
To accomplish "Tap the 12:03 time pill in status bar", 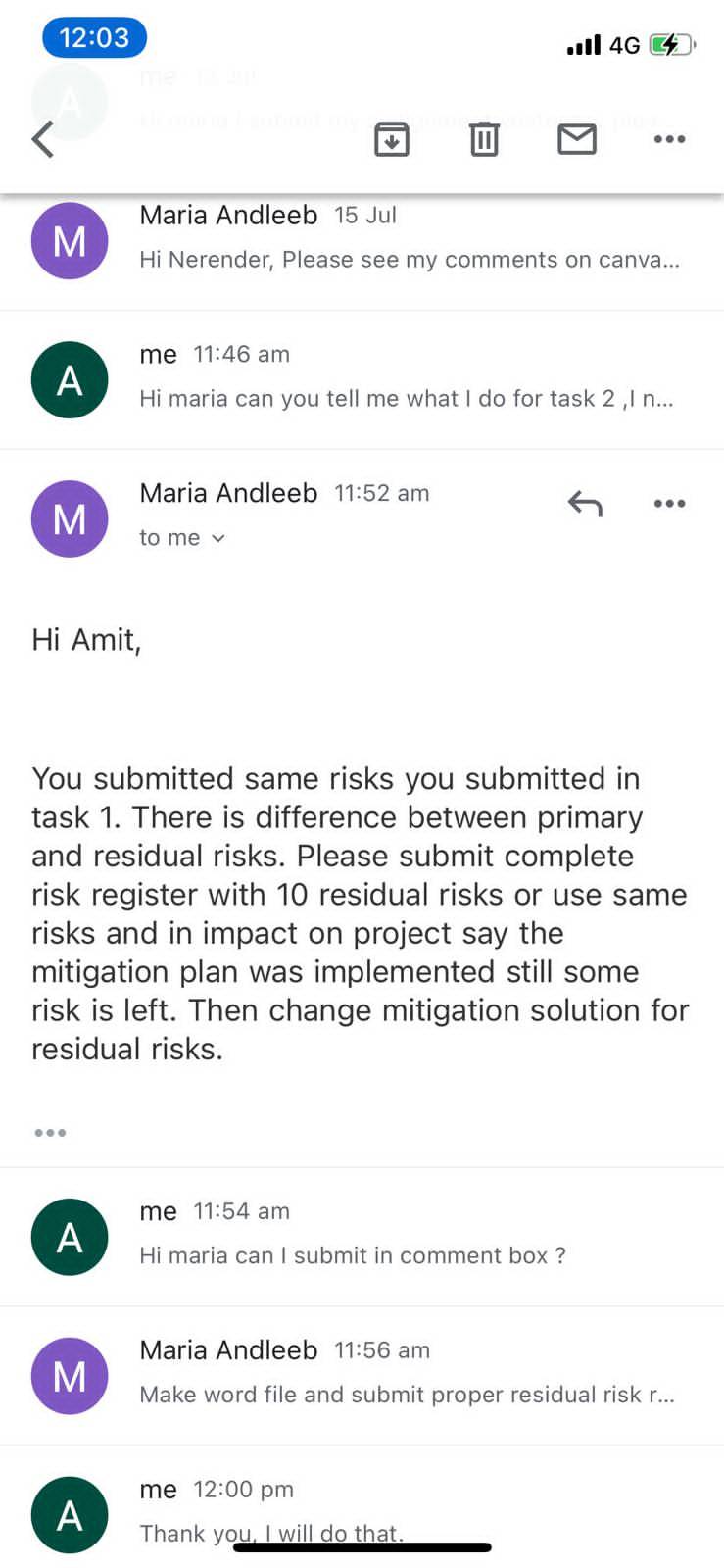I will (94, 37).
